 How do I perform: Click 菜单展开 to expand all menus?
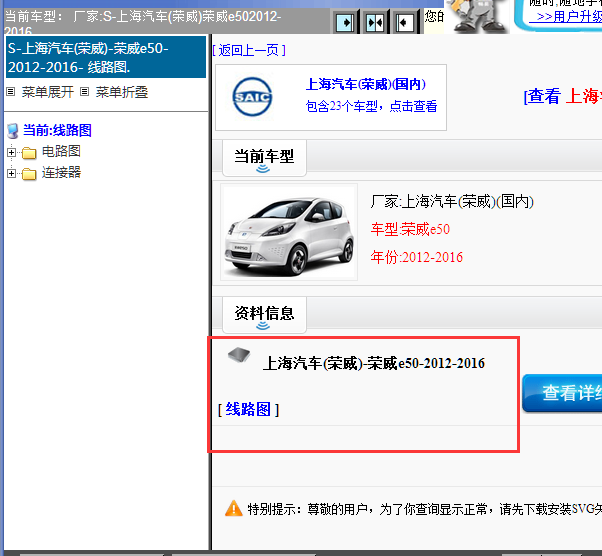pyautogui.click(x=47, y=92)
